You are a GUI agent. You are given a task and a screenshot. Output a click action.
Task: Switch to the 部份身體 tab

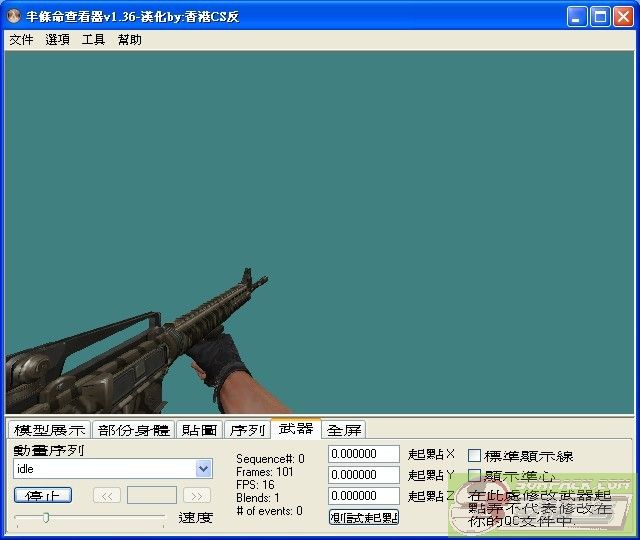tap(134, 430)
